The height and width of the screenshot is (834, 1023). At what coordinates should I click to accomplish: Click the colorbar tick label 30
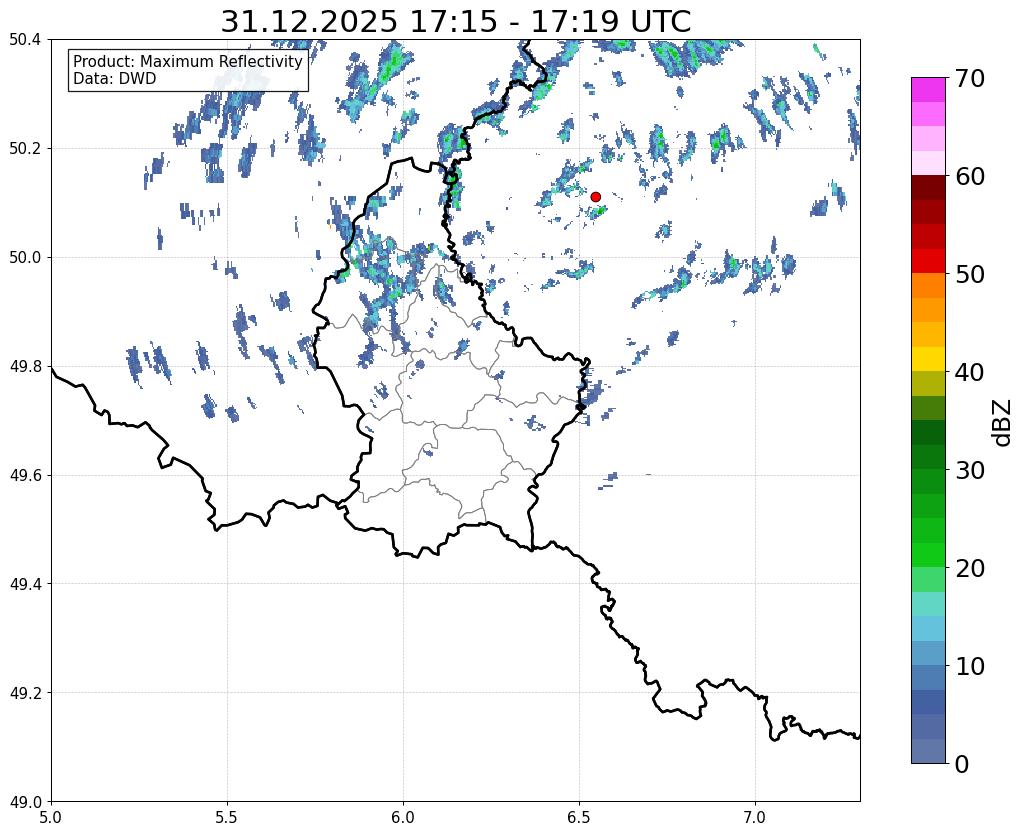click(x=969, y=470)
